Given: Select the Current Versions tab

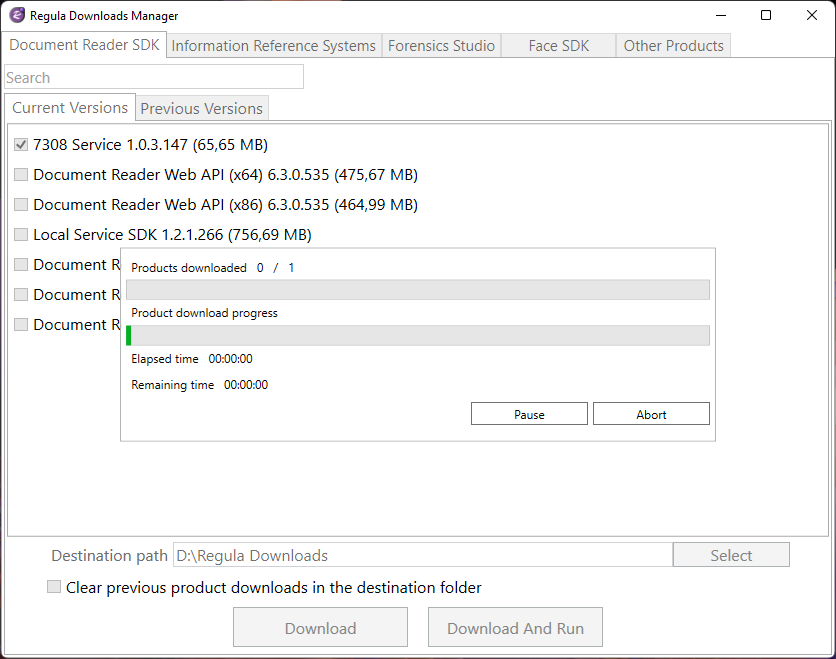Looking at the screenshot, I should pos(70,108).
